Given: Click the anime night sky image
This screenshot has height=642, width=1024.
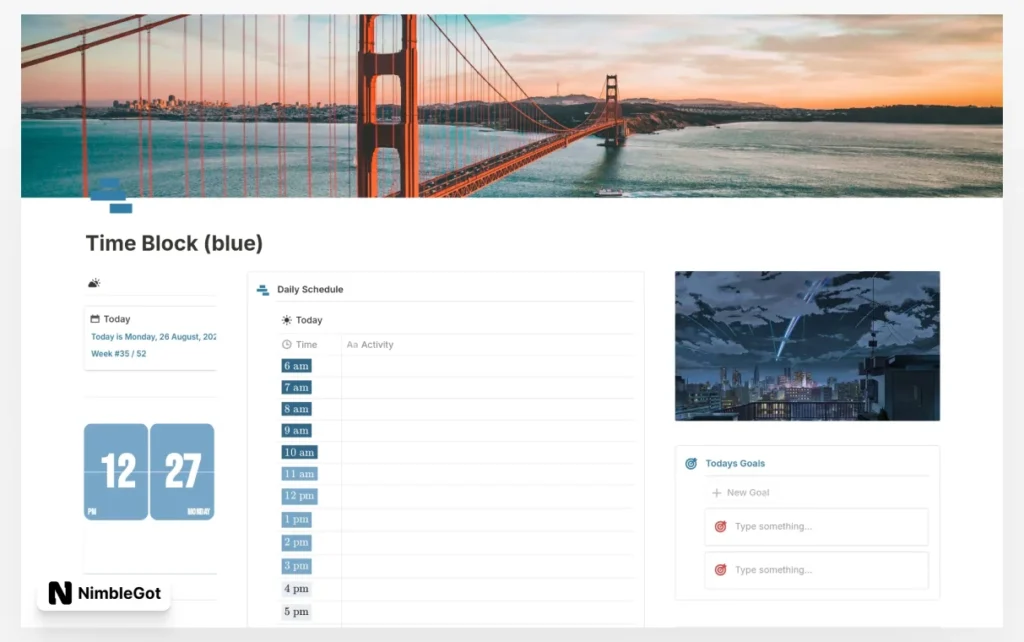Looking at the screenshot, I should pyautogui.click(x=807, y=345).
